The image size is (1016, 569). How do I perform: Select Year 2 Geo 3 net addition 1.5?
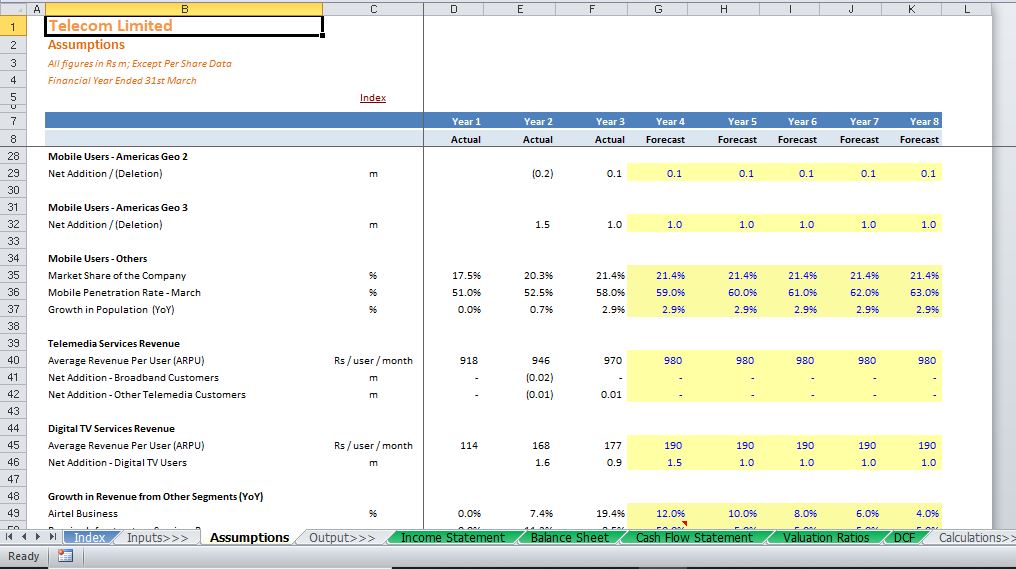[x=520, y=225]
